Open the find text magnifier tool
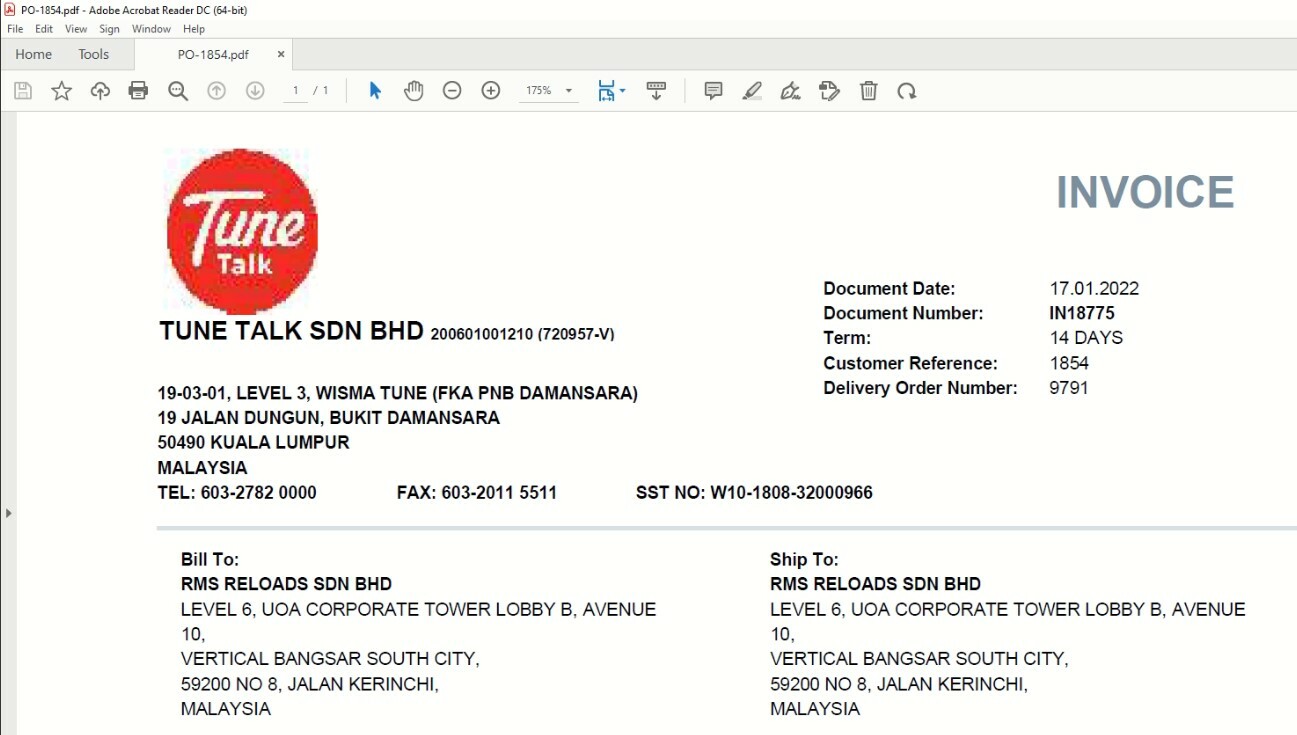Viewport: 1297px width, 735px height. (x=178, y=91)
